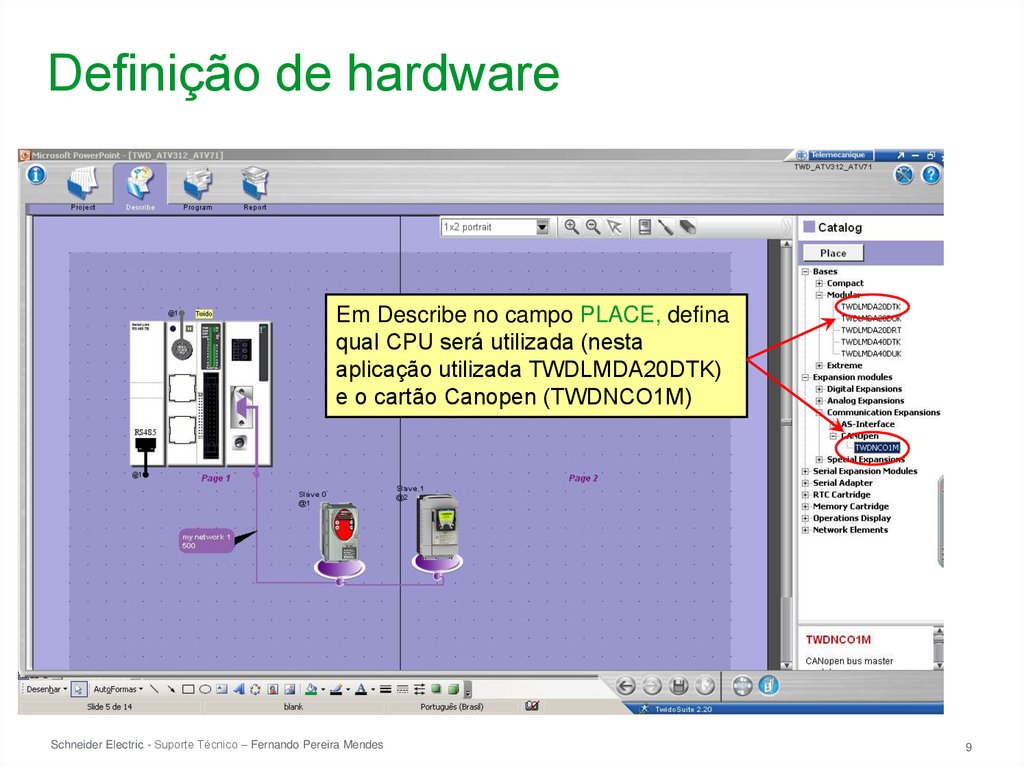Select the Zoom In magnifier tool

[x=572, y=227]
